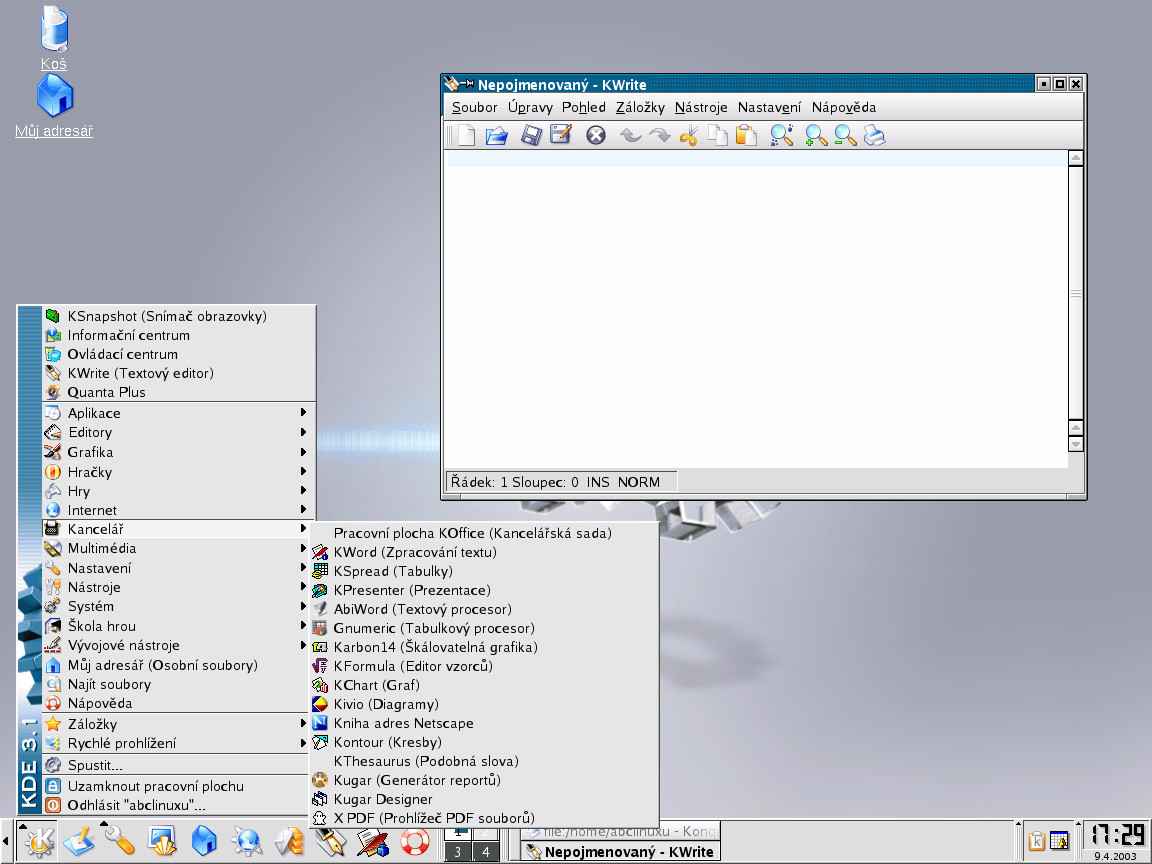This screenshot has height=864, width=1152.
Task: Click the New document icon in KWrite toolbar
Action: coord(467,135)
